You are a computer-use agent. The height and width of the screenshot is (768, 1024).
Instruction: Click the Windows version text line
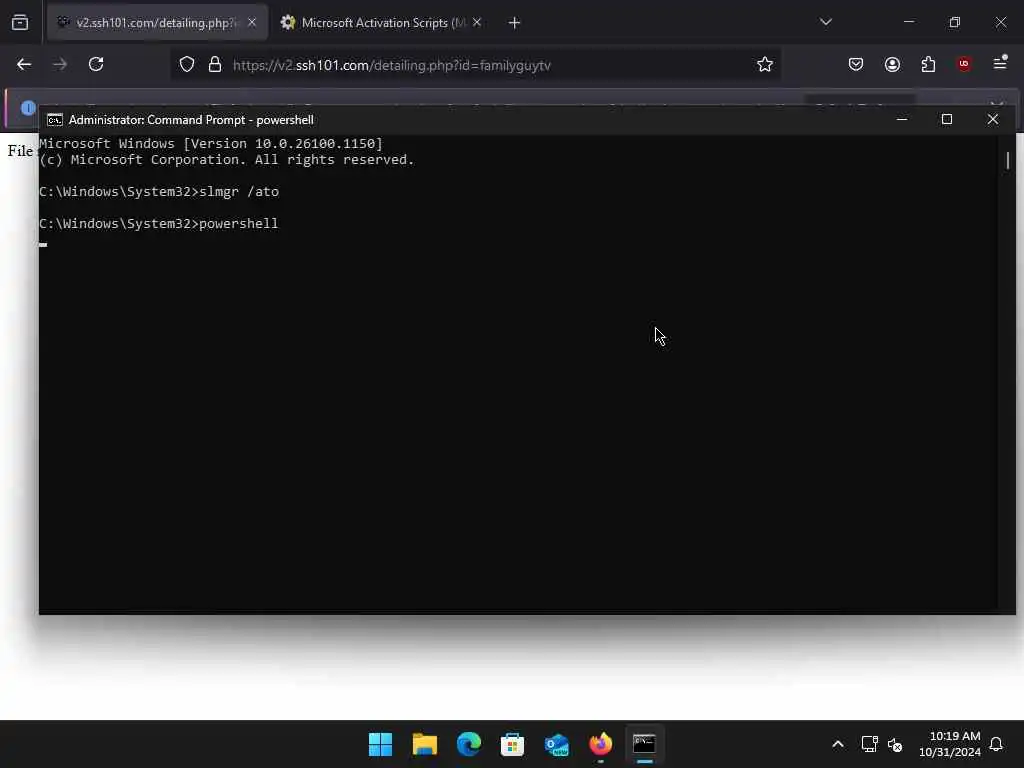click(x=211, y=144)
